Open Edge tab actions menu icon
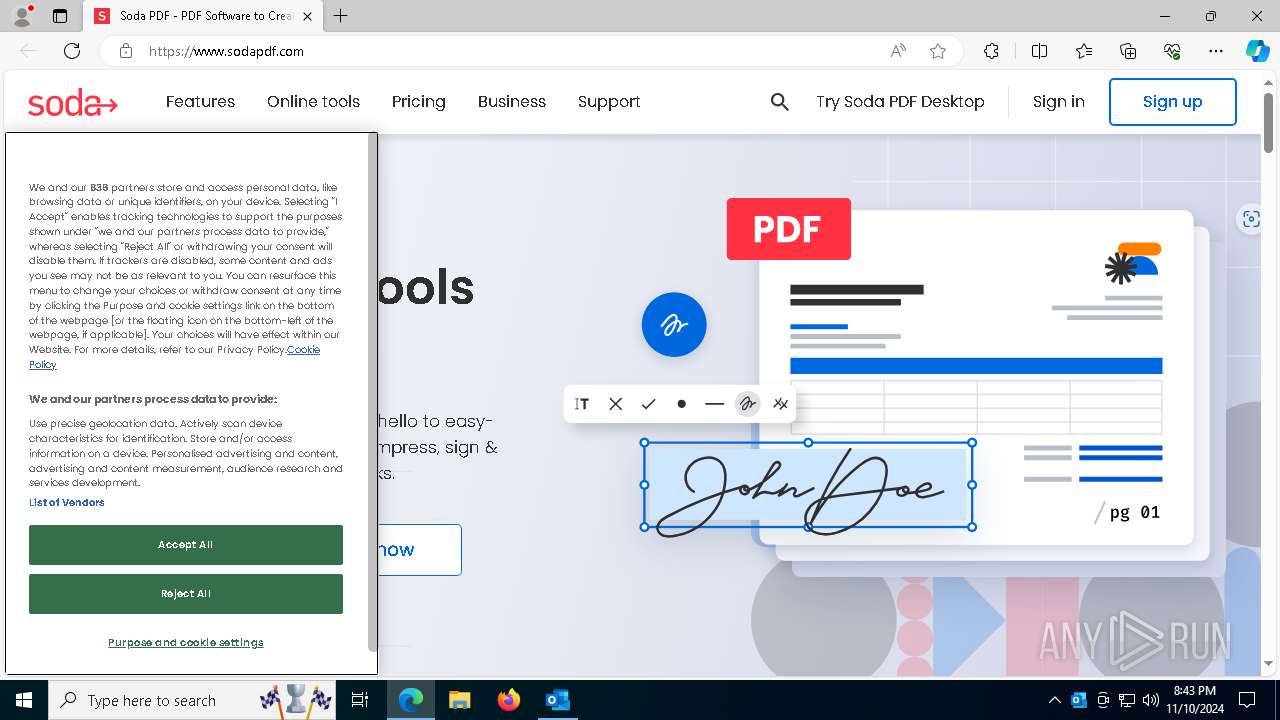This screenshot has height=720, width=1280. click(x=60, y=16)
